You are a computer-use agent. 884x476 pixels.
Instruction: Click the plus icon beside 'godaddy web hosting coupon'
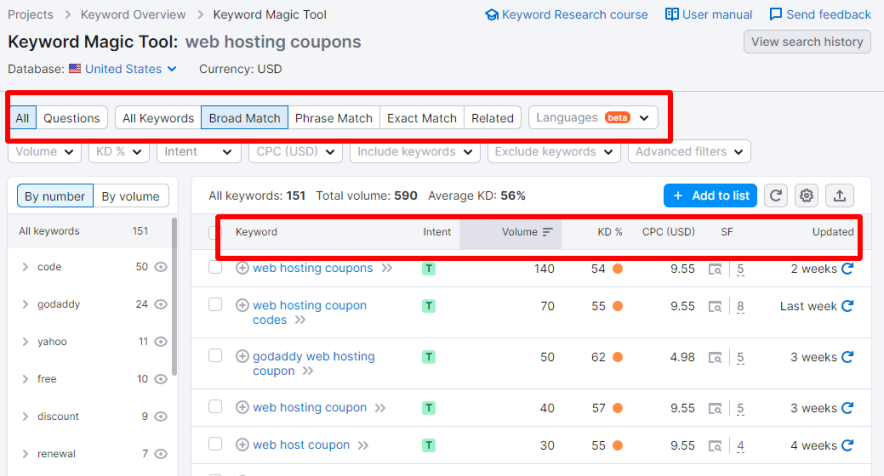coord(242,356)
